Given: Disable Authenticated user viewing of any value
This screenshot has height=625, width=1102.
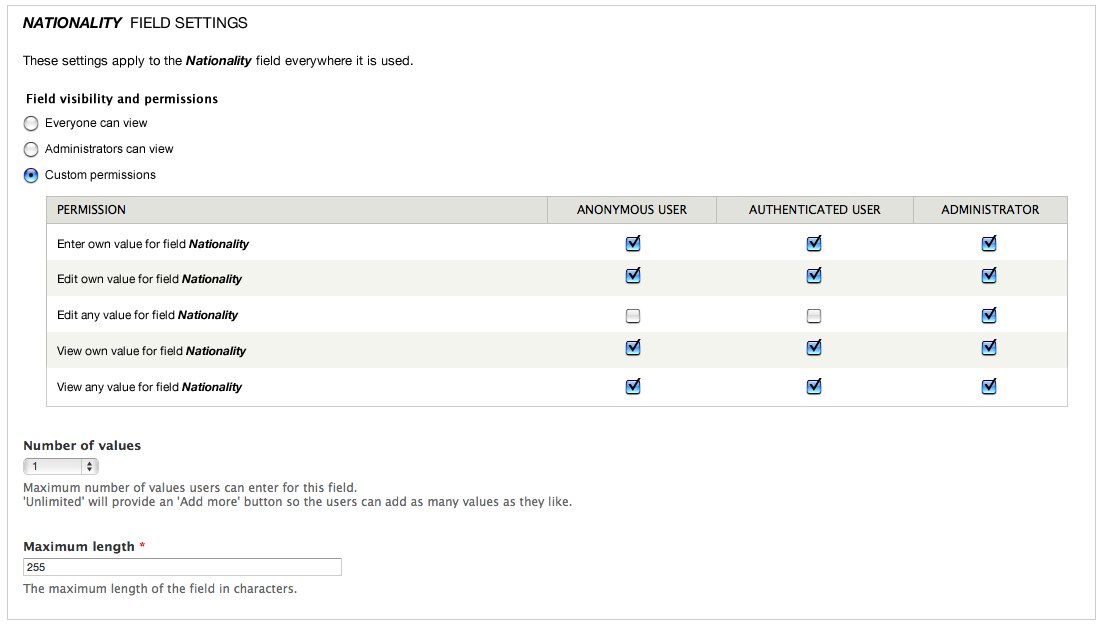Looking at the screenshot, I should coord(814,386).
